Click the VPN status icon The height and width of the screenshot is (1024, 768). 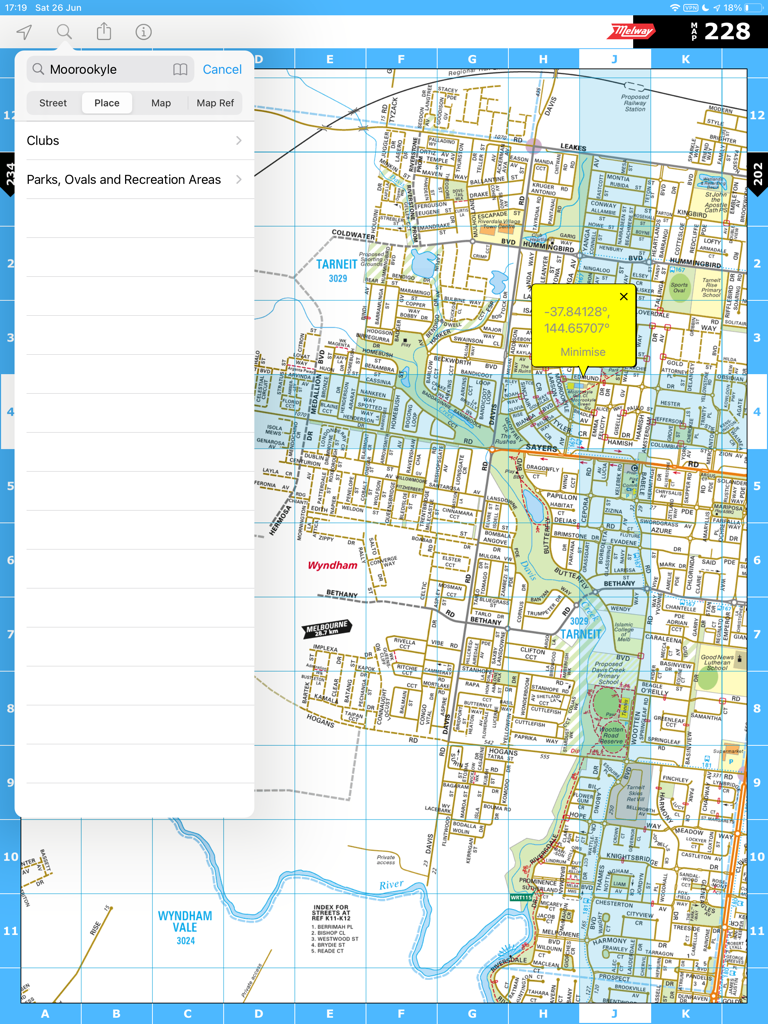pyautogui.click(x=690, y=7)
